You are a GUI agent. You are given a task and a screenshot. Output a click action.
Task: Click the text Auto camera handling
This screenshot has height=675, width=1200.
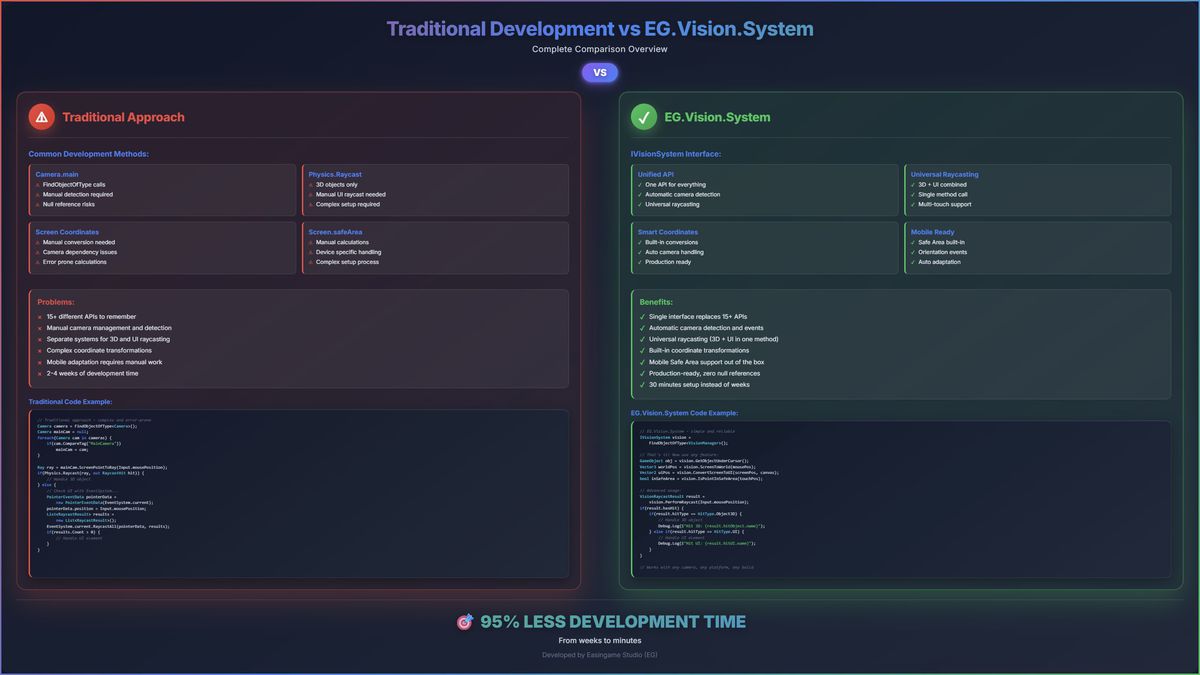coord(675,252)
